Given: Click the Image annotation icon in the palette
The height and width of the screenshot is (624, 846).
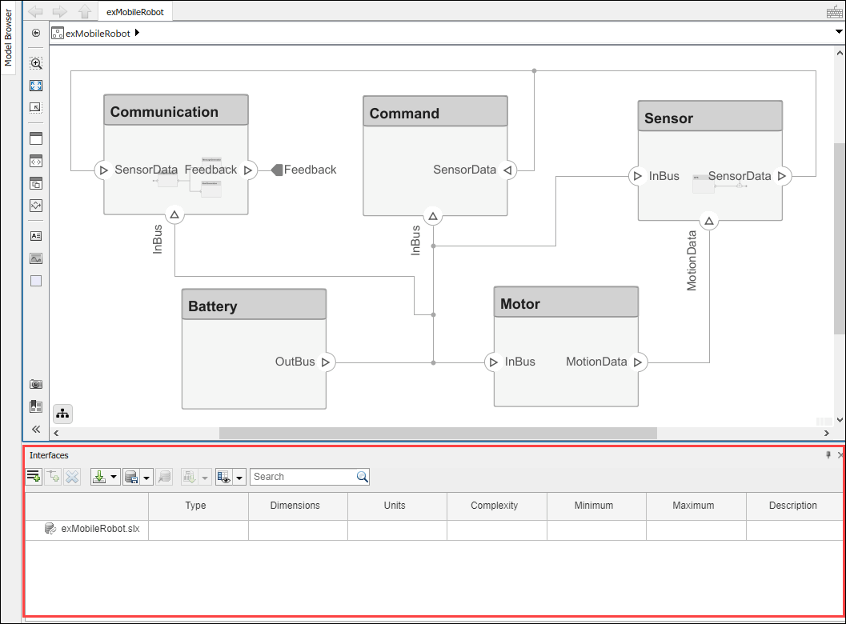Looking at the screenshot, I should [x=36, y=258].
